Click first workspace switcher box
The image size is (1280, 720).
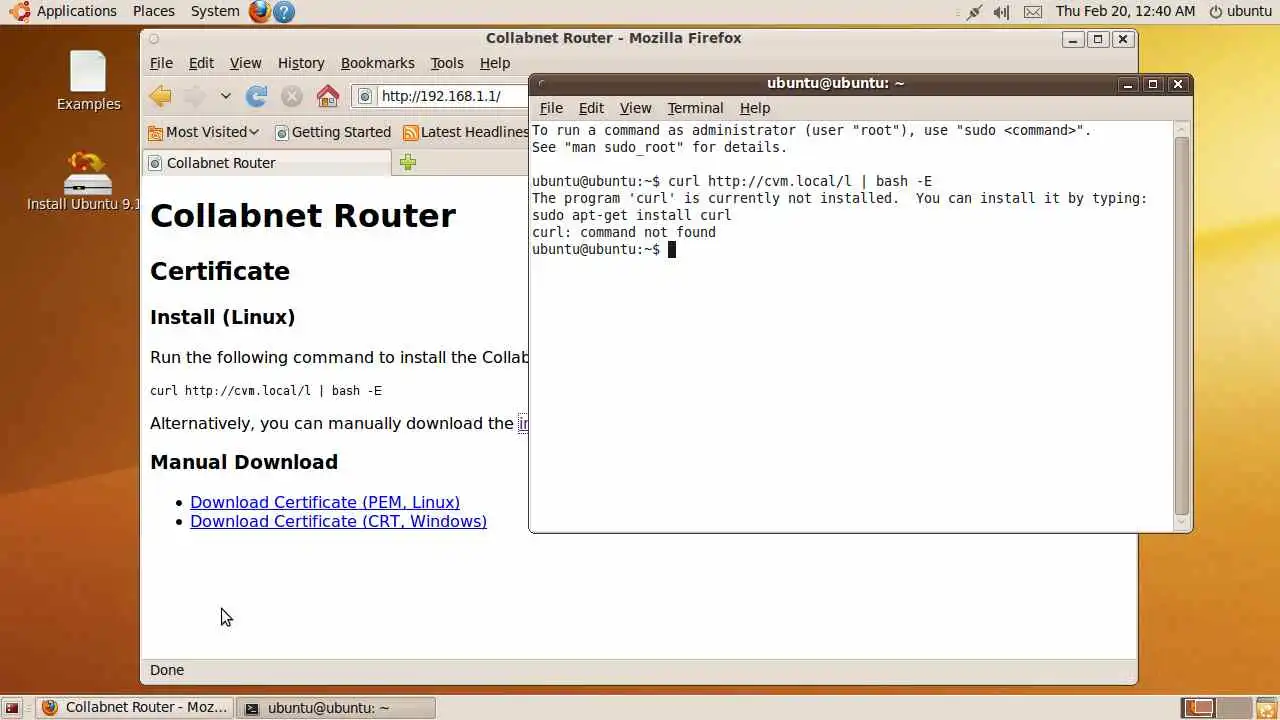[x=1197, y=708]
